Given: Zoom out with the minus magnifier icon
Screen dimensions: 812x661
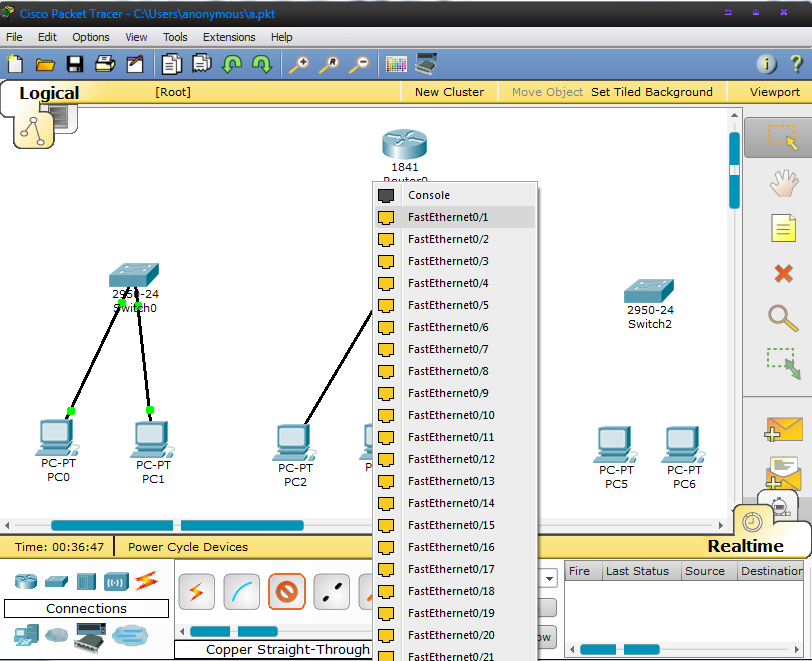Looking at the screenshot, I should coord(359,65).
